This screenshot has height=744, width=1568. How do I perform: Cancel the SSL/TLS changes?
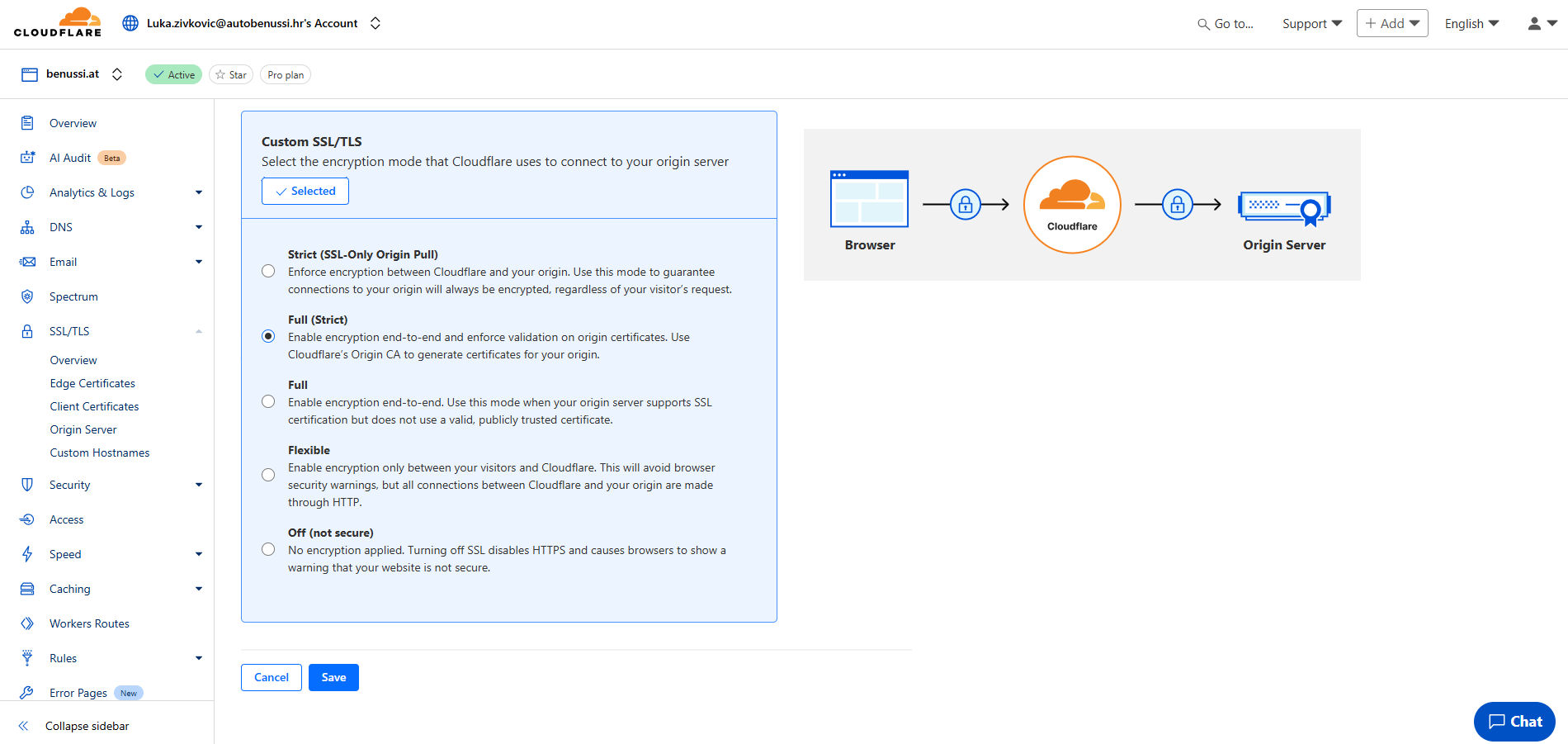point(272,677)
